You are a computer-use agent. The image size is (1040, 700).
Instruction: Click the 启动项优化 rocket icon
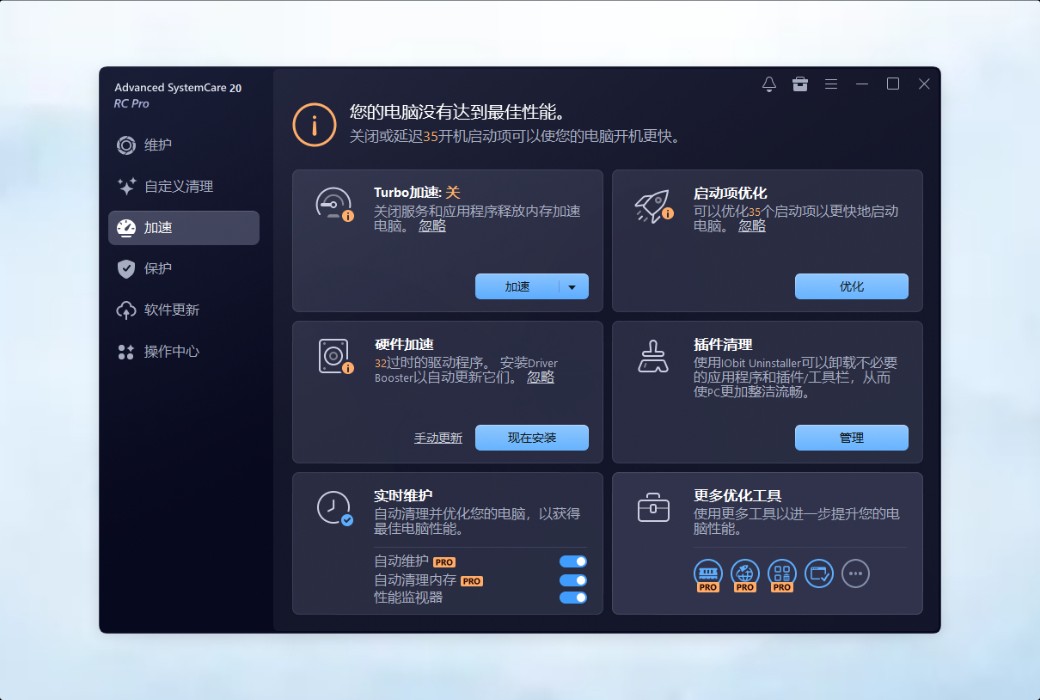click(x=654, y=206)
